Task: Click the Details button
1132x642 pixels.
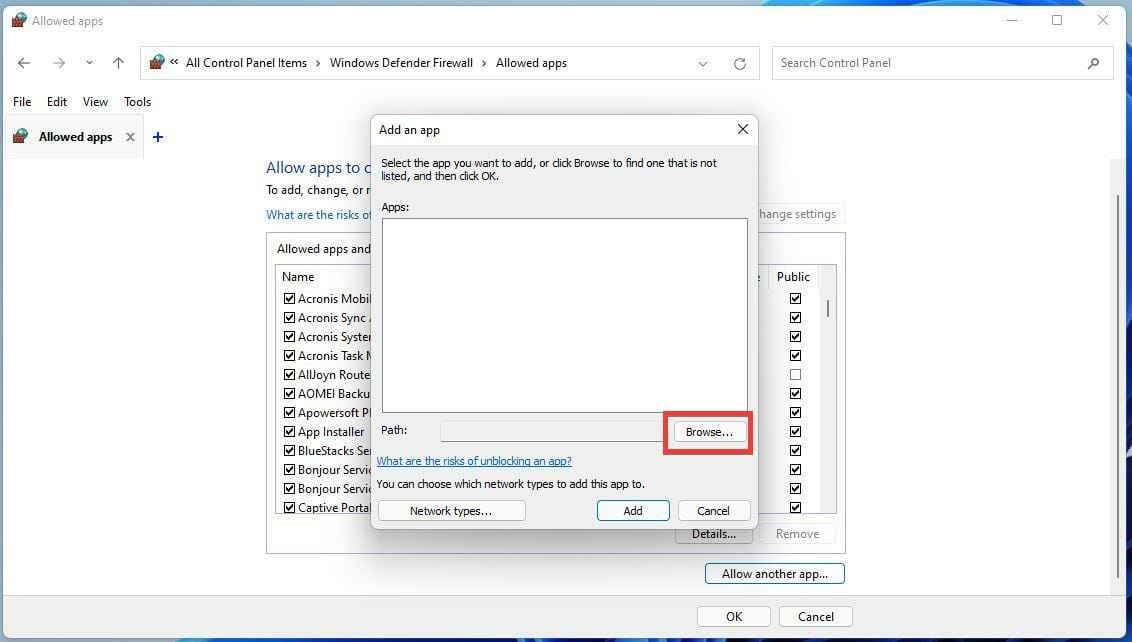Action: pyautogui.click(x=714, y=534)
